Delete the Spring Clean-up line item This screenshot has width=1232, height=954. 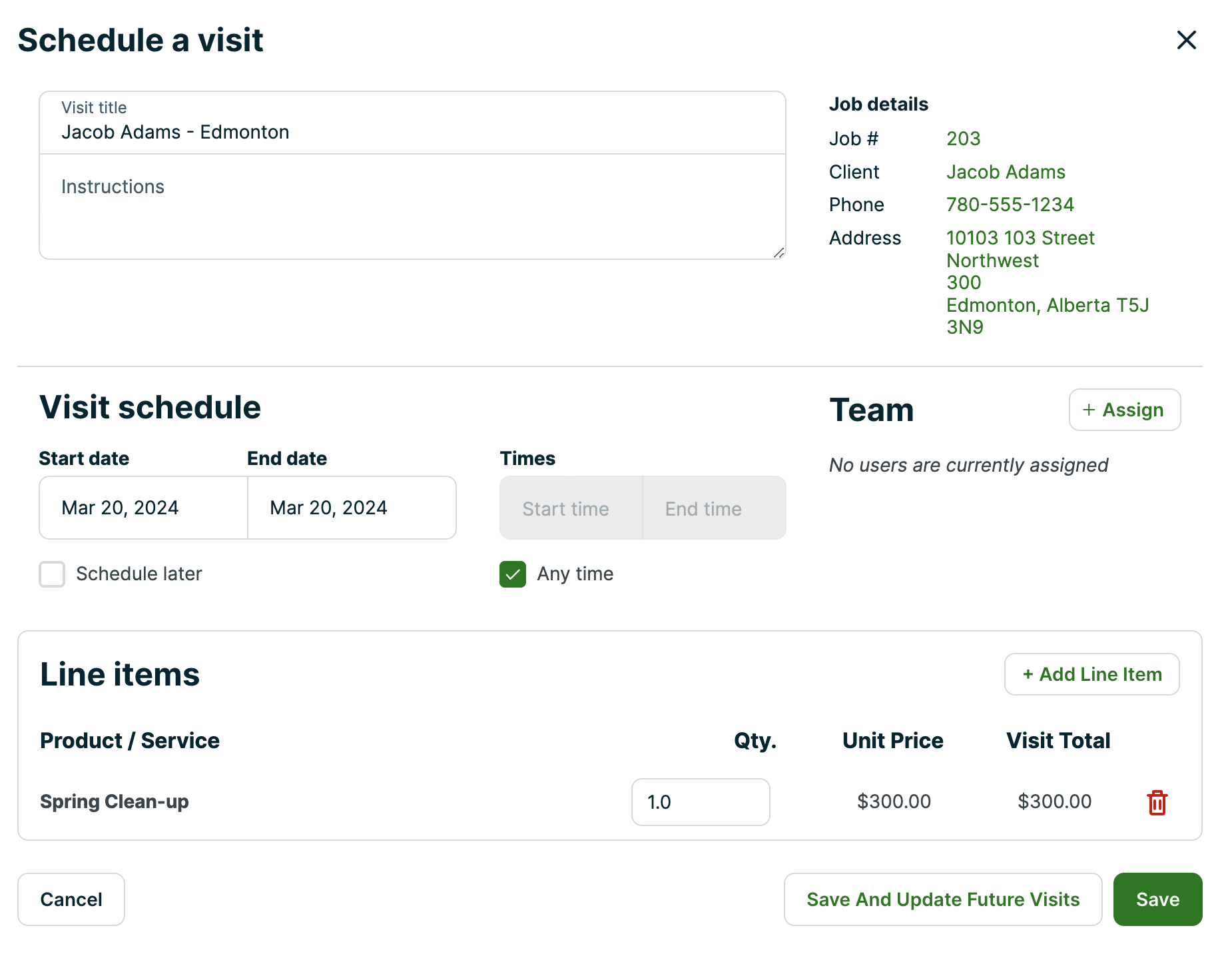pos(1157,802)
